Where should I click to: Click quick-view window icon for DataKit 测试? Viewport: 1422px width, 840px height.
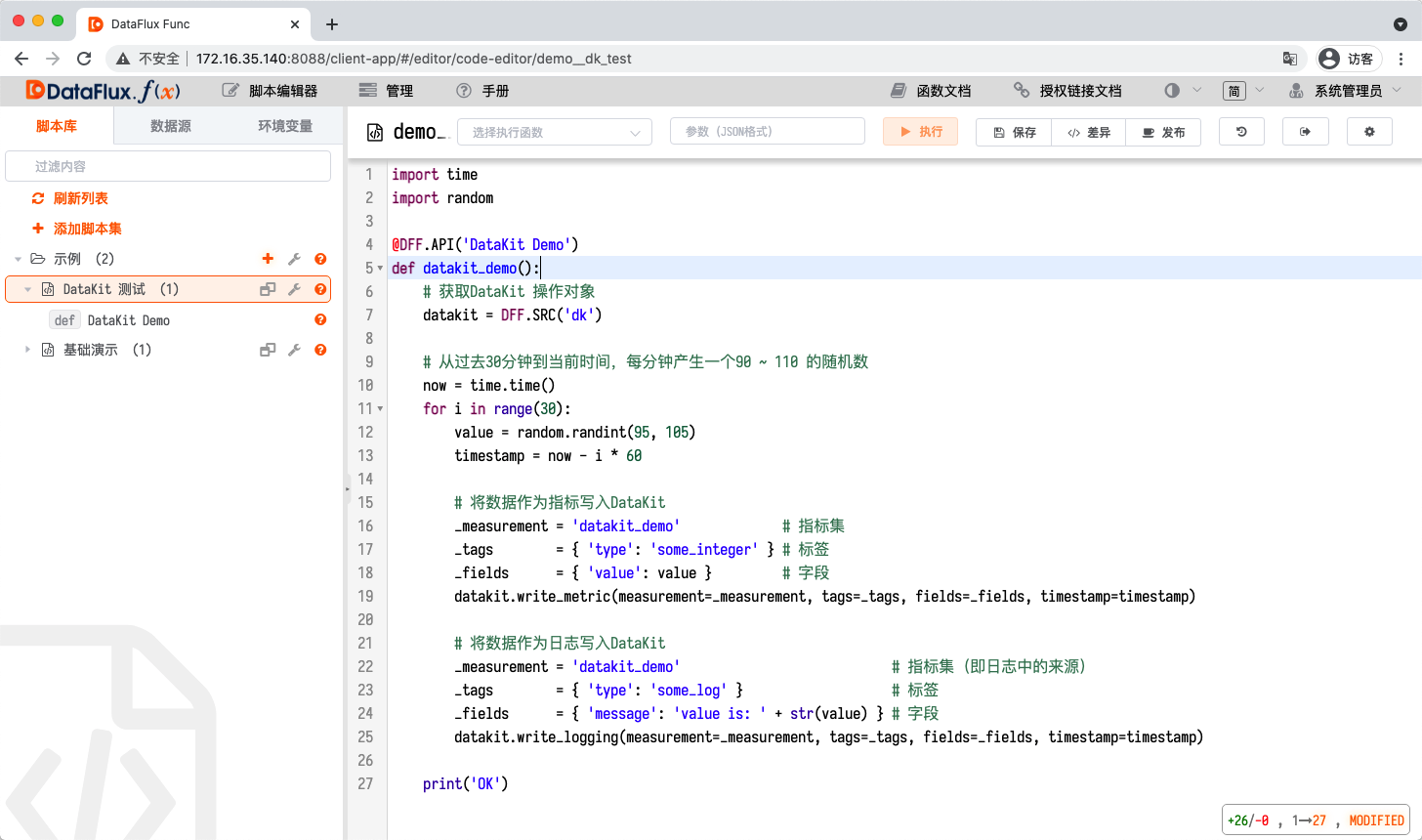(x=268, y=289)
